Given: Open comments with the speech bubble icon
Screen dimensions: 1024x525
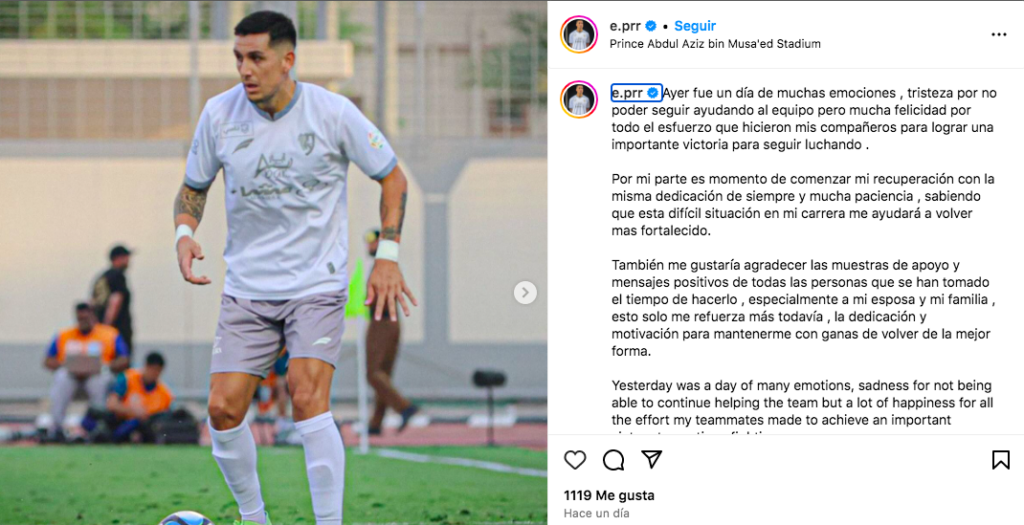Looking at the screenshot, I should point(613,460).
